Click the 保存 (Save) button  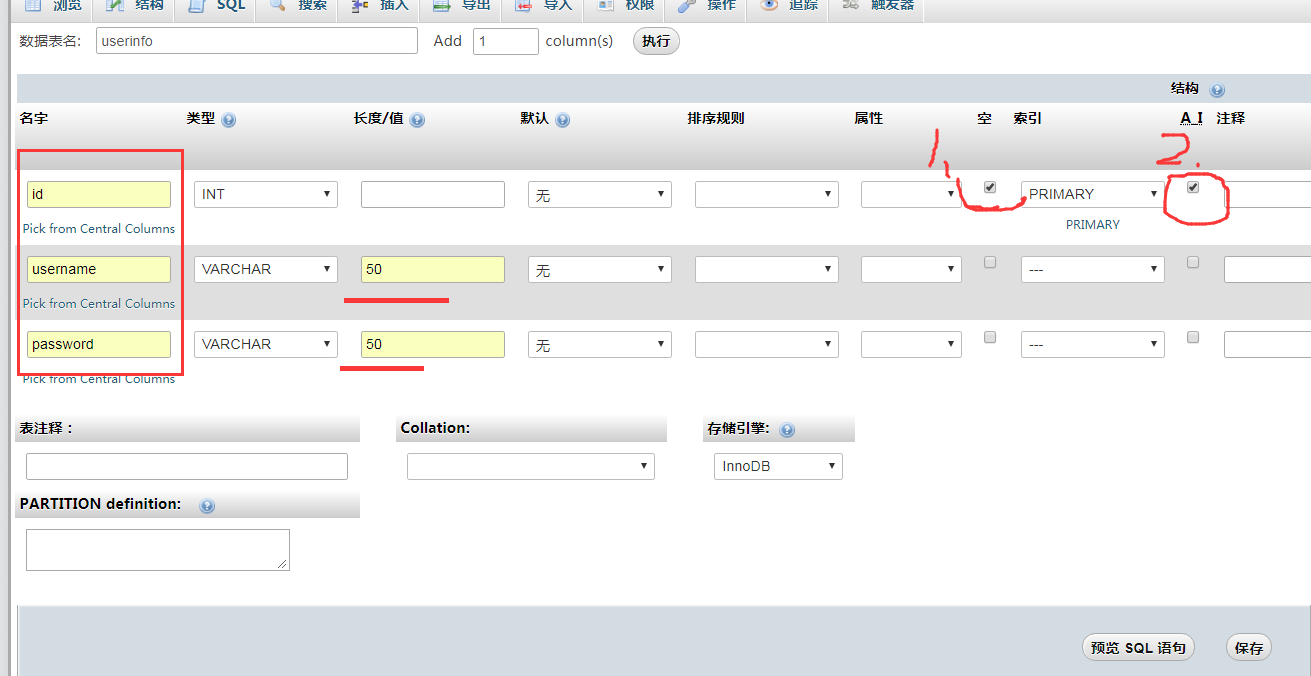[1248, 647]
